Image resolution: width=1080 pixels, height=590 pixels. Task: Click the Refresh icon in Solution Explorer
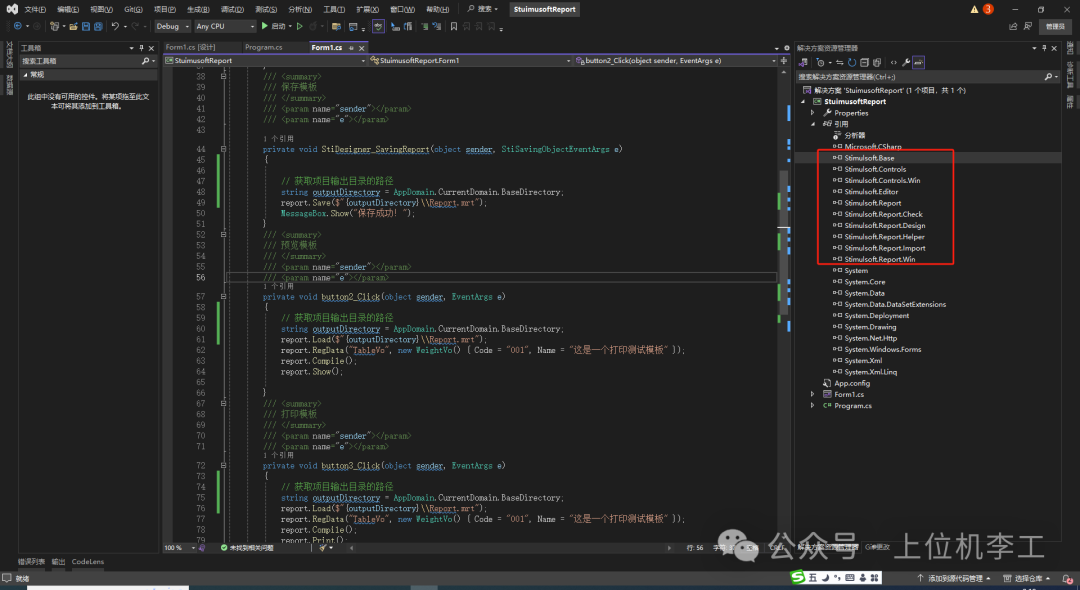pyautogui.click(x=851, y=62)
